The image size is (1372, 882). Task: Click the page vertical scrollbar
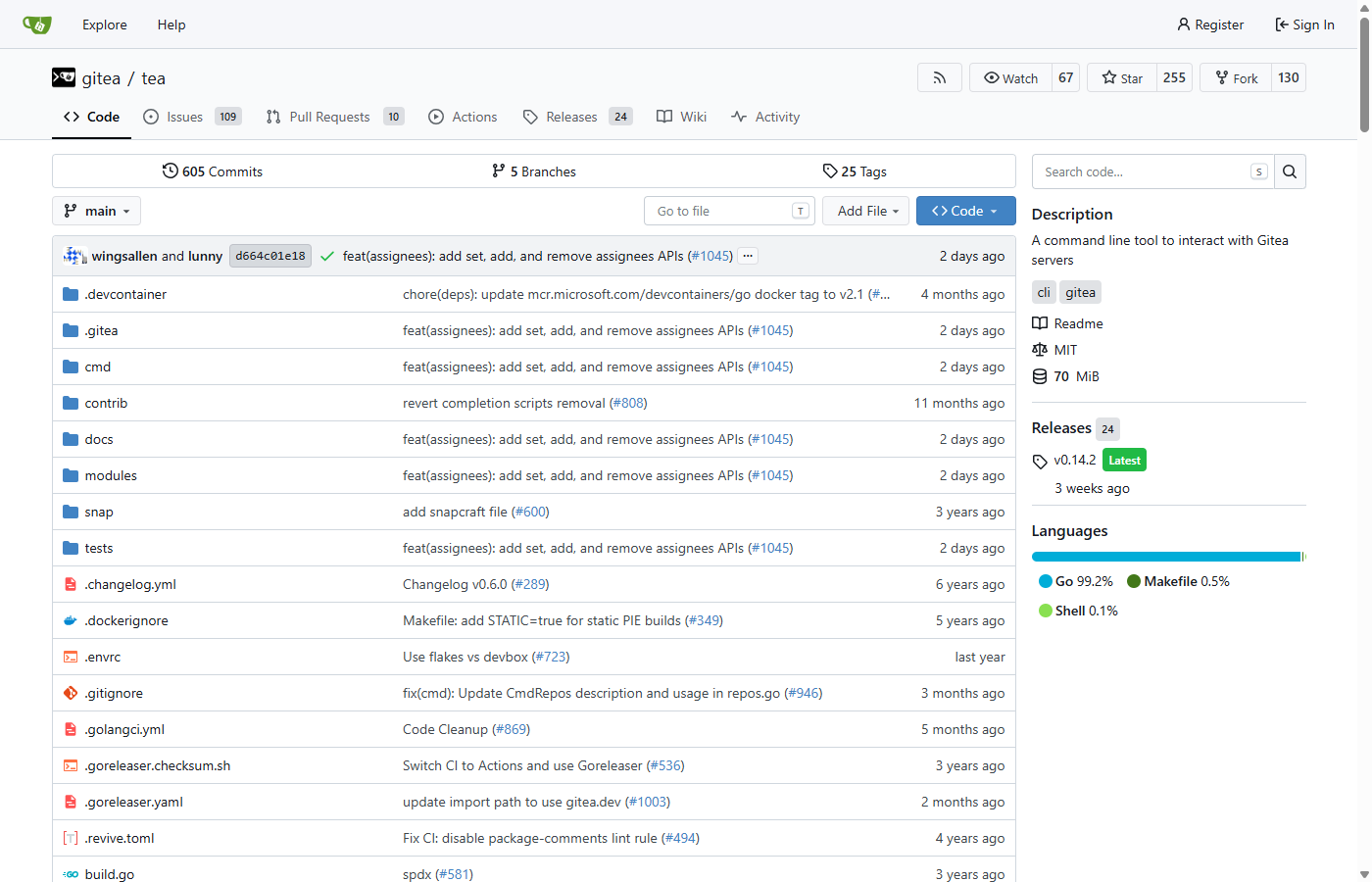click(x=1364, y=441)
